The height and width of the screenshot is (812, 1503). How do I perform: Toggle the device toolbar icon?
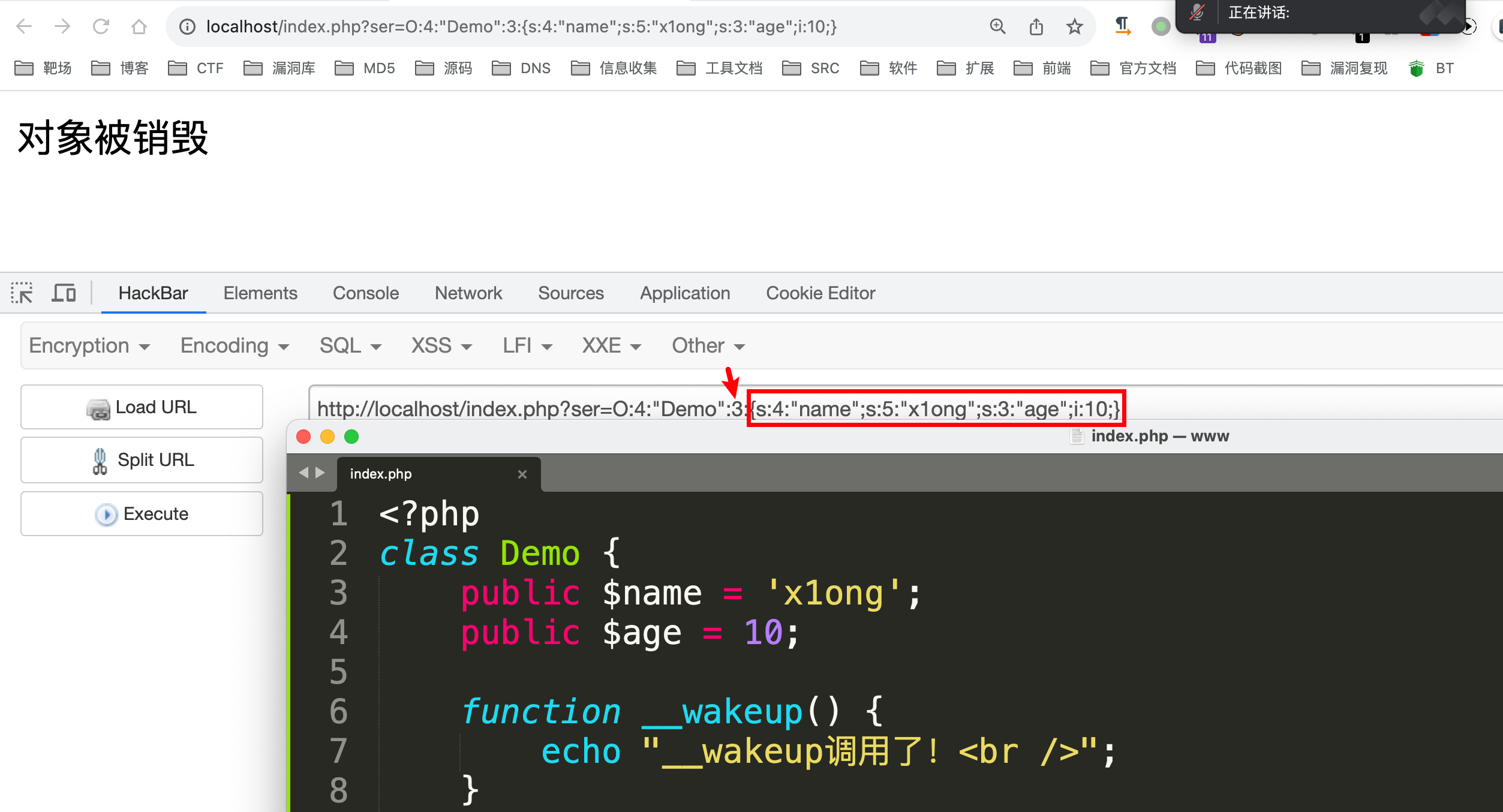(x=64, y=293)
